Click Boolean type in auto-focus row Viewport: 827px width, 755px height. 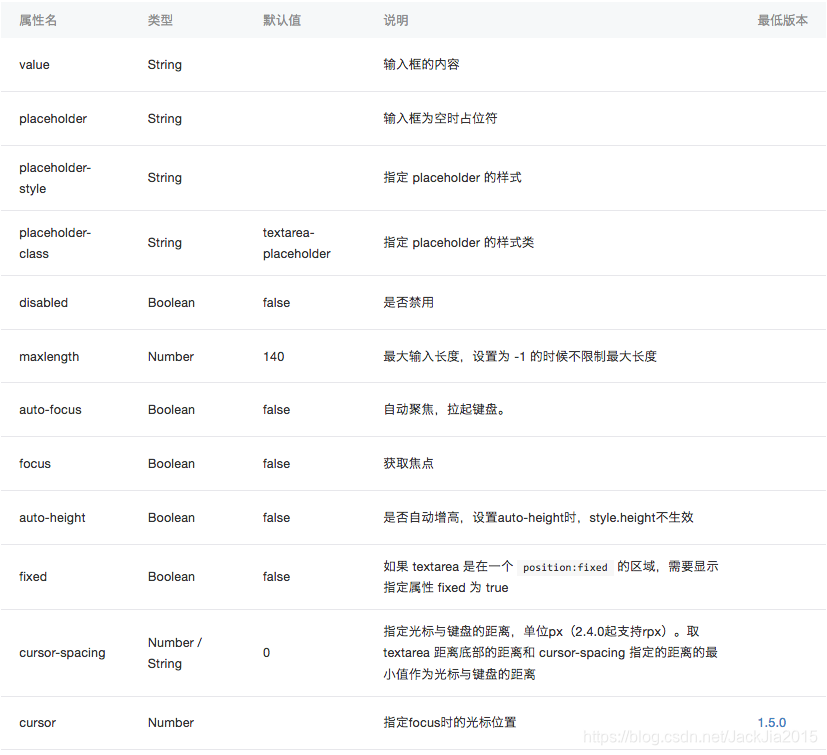pos(171,409)
